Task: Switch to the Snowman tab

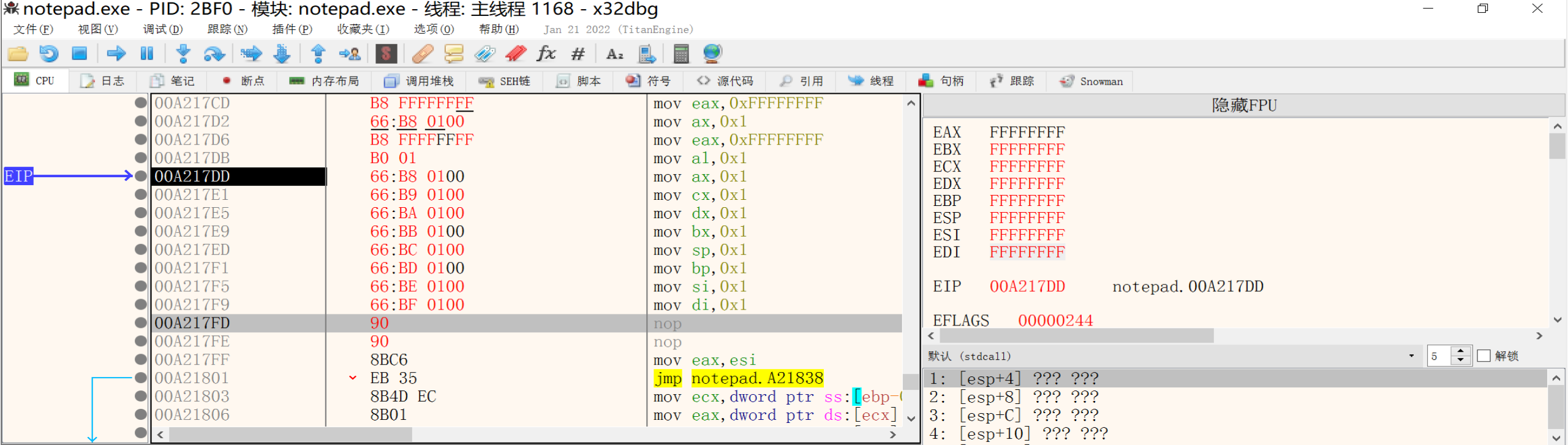Action: click(1091, 81)
